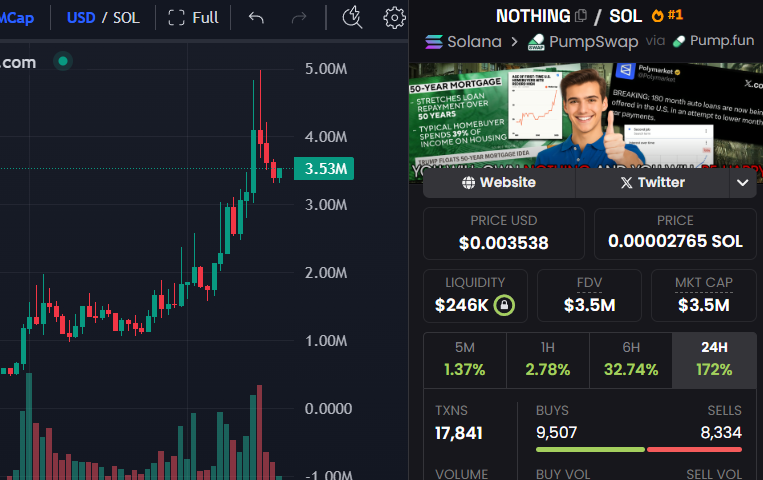763x480 pixels.
Task: Redo the chart action
Action: (299, 18)
